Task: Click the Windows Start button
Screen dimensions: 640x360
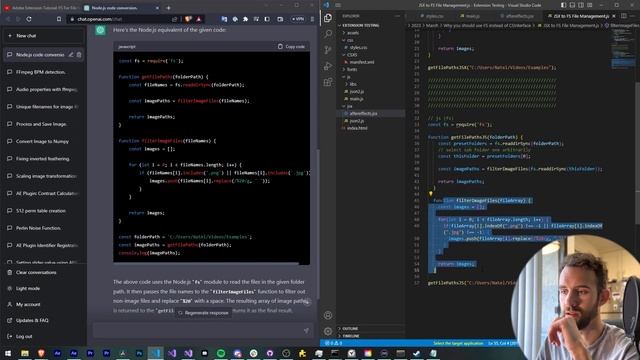Action: pos(8,353)
